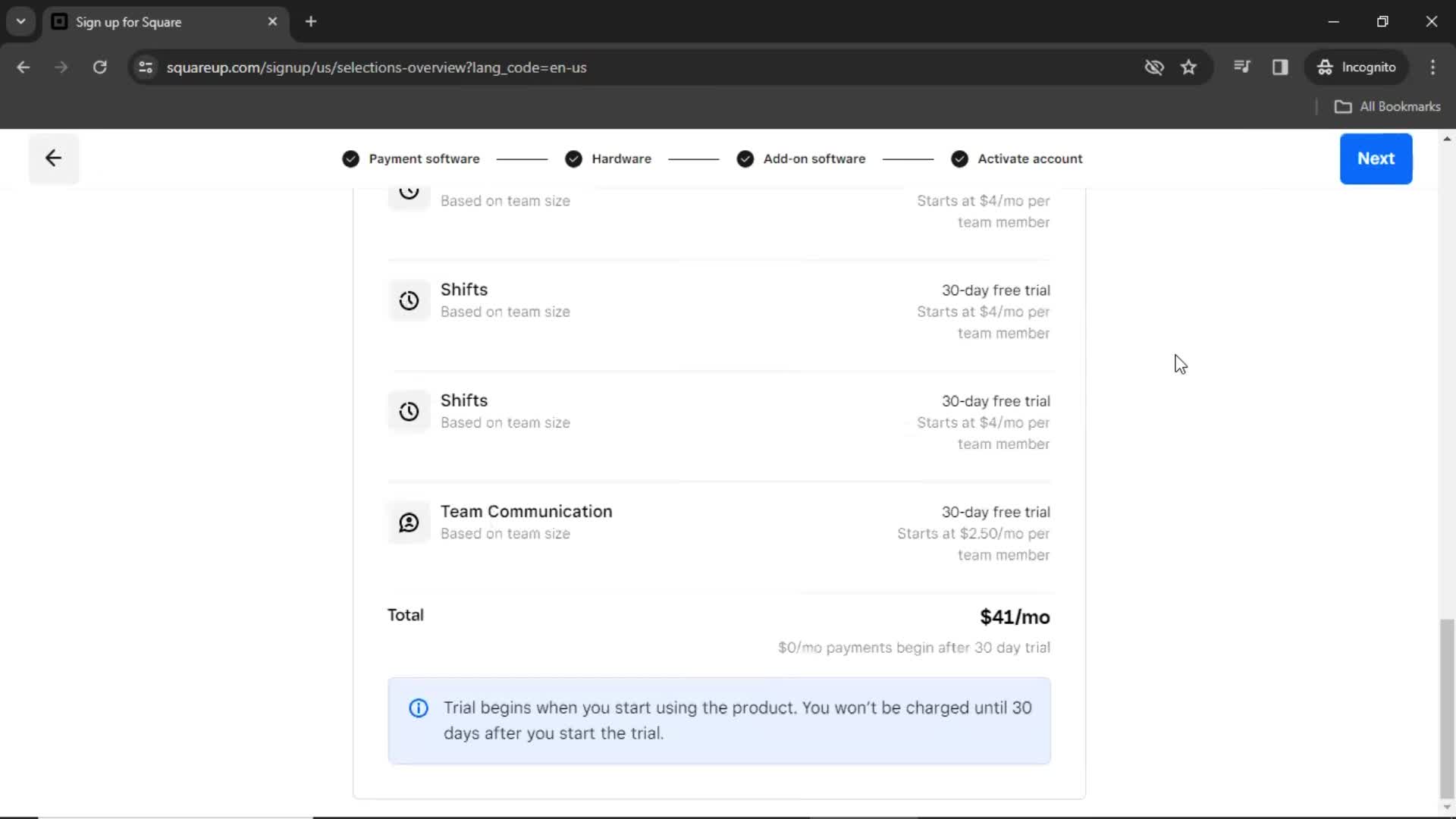Click browser back navigation button
Screen dimensions: 1456x819
pyautogui.click(x=24, y=67)
